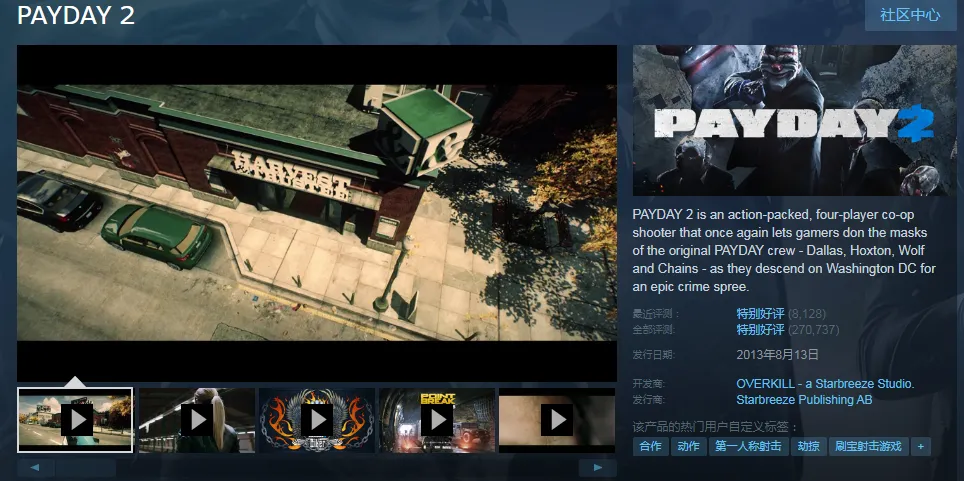Play the second video with the blonde character
964x481 pixels.
pyautogui.click(x=196, y=420)
